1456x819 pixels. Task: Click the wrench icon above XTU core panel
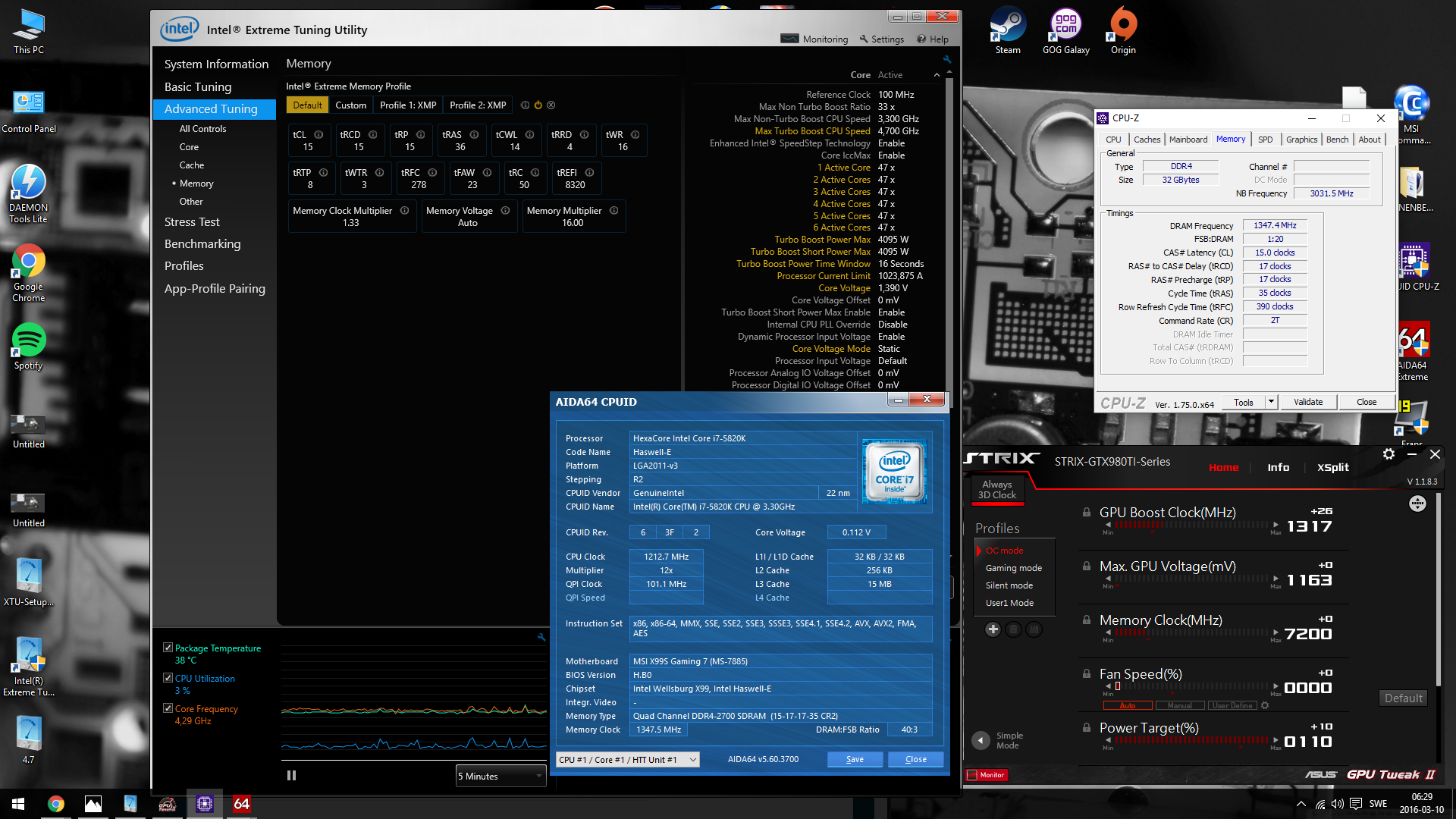(x=947, y=59)
